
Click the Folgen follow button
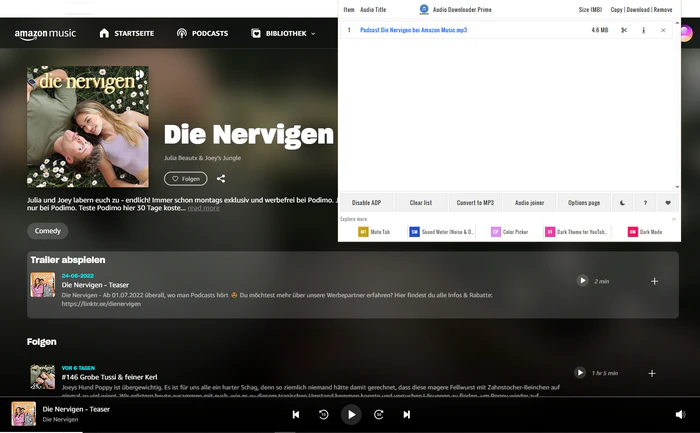pos(186,179)
